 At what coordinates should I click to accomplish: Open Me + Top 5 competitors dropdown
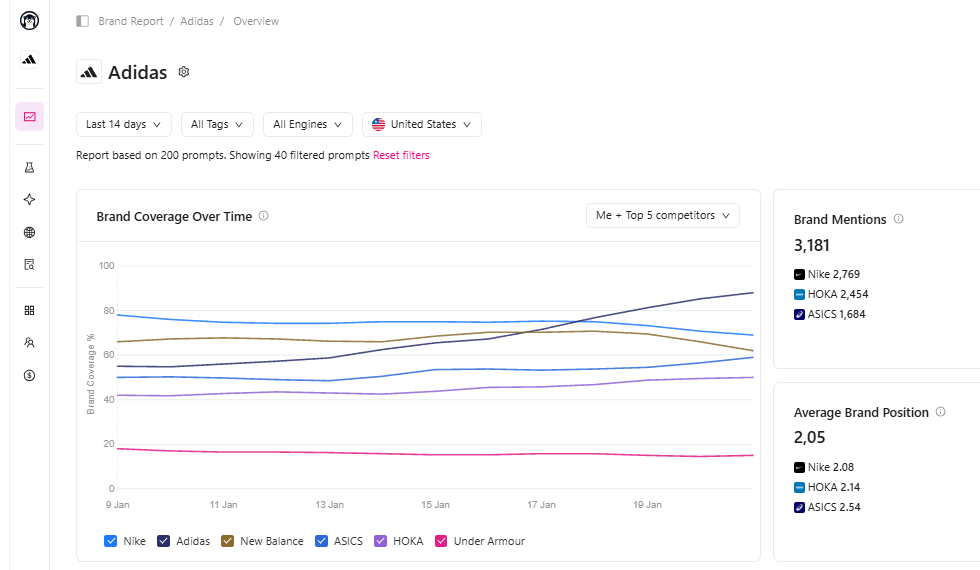pyautogui.click(x=662, y=216)
